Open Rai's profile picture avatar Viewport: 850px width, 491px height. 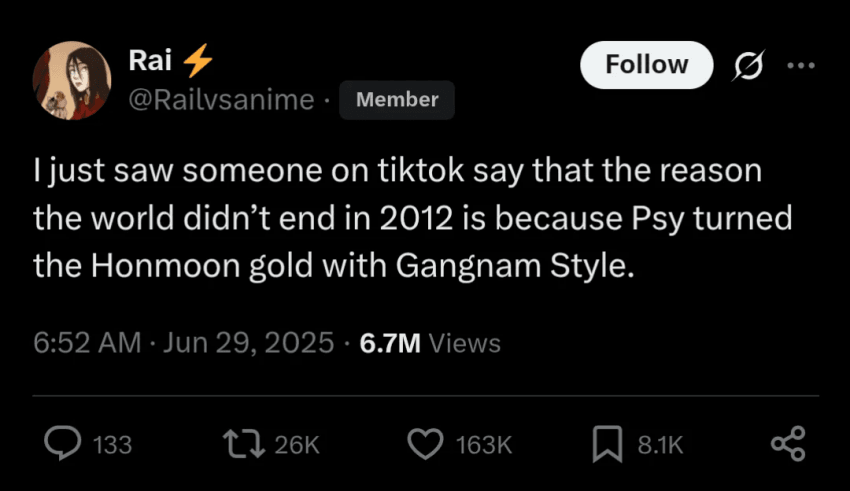point(72,81)
